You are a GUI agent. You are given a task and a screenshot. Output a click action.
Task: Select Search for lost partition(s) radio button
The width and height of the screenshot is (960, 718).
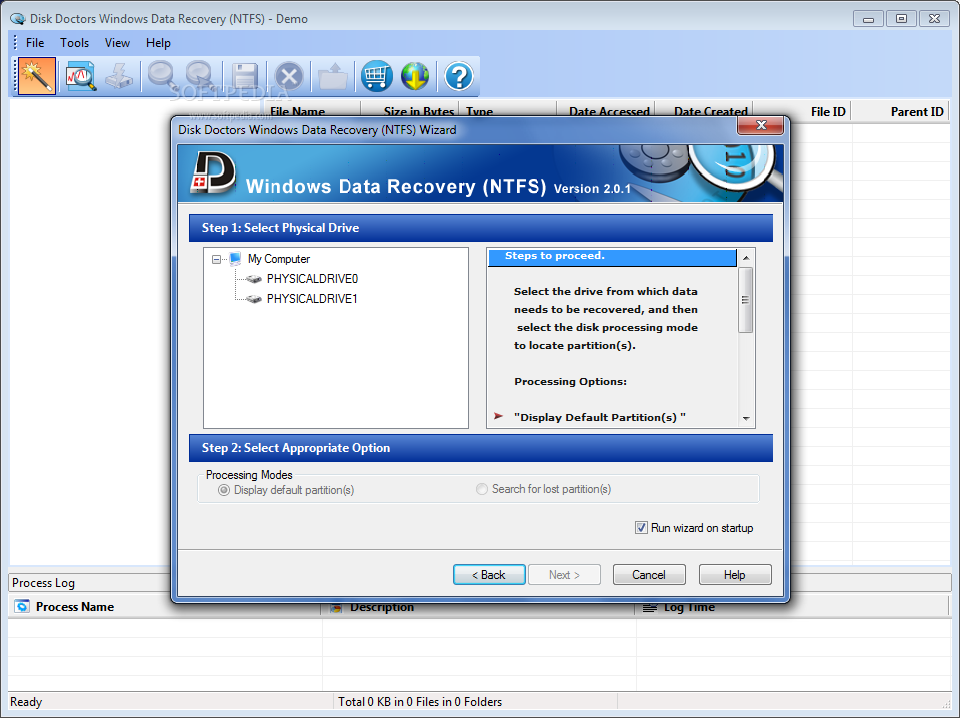[x=482, y=489]
